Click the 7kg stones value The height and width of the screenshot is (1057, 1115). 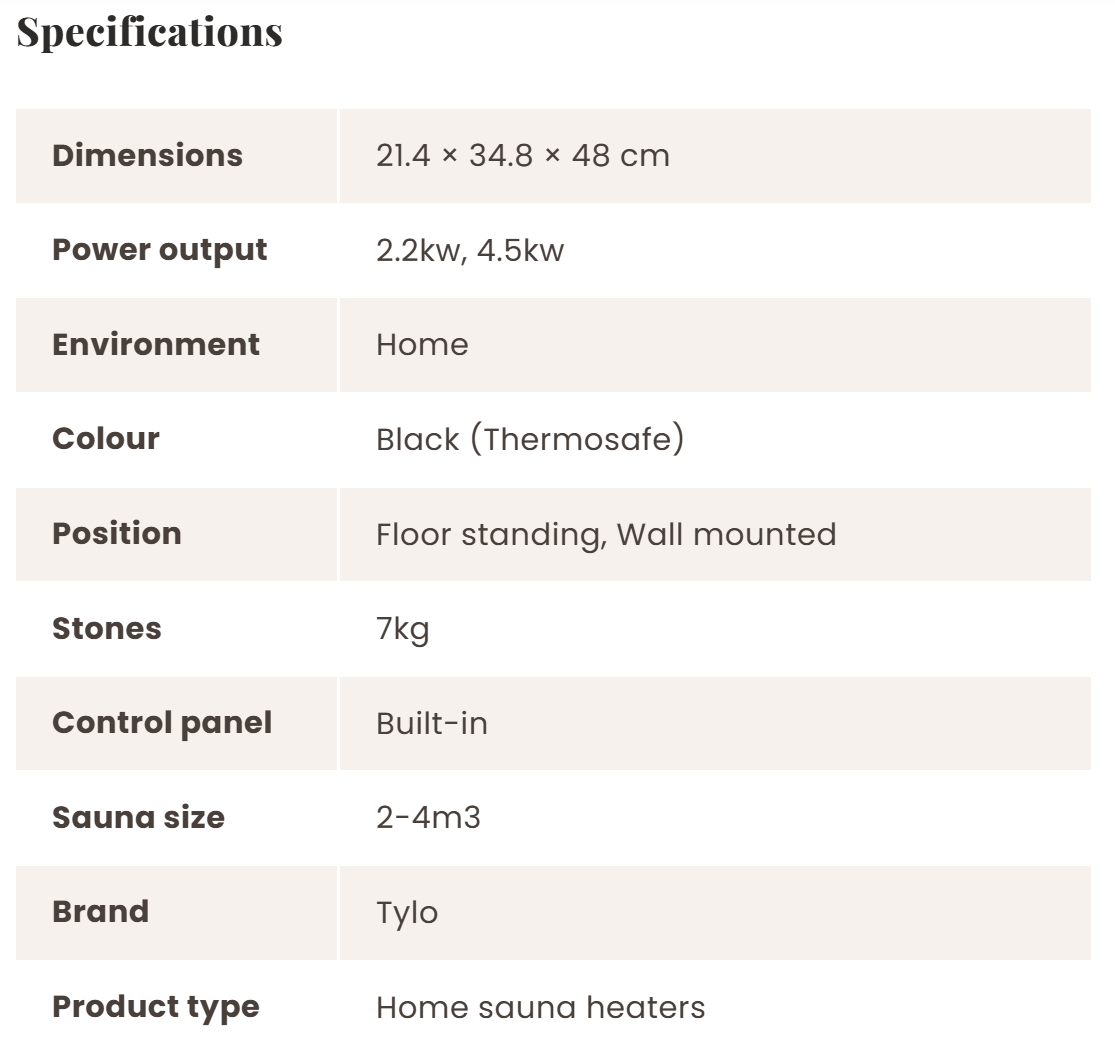tap(402, 629)
